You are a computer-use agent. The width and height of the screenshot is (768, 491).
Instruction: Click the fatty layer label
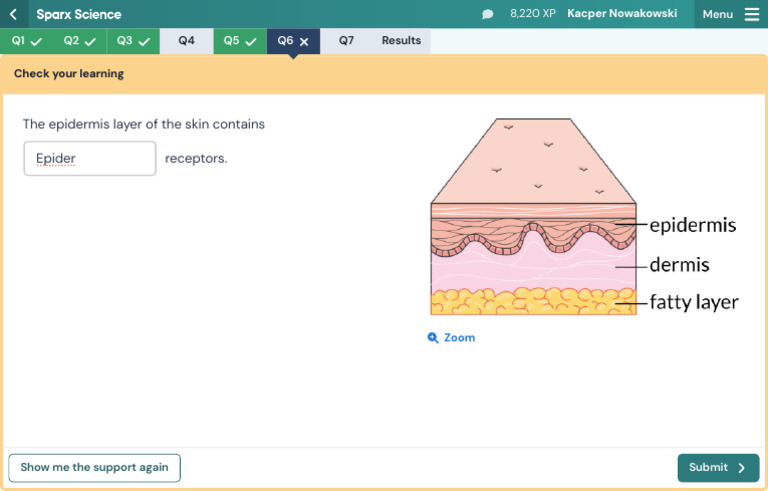click(694, 302)
